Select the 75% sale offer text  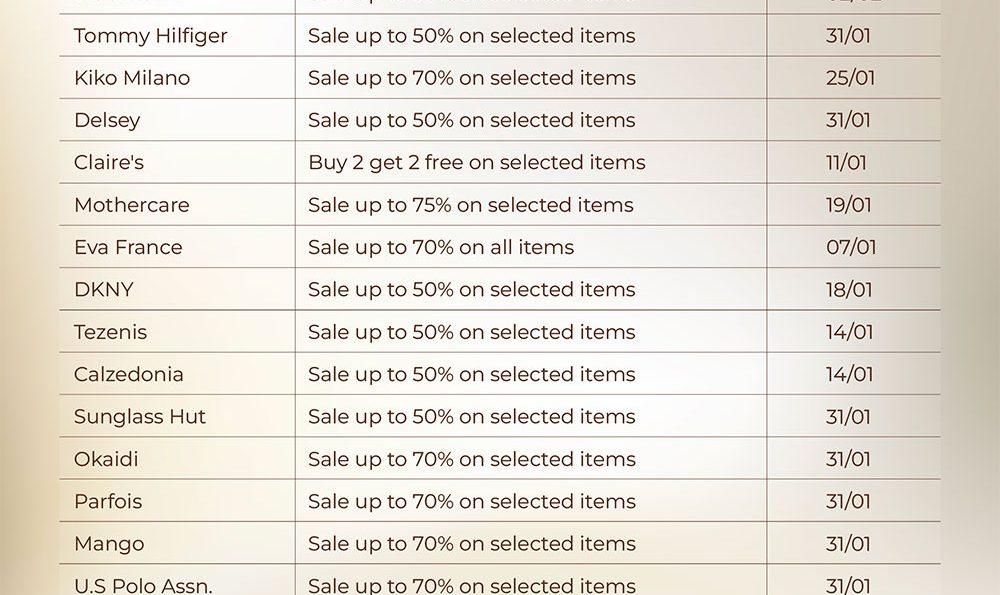tap(471, 205)
